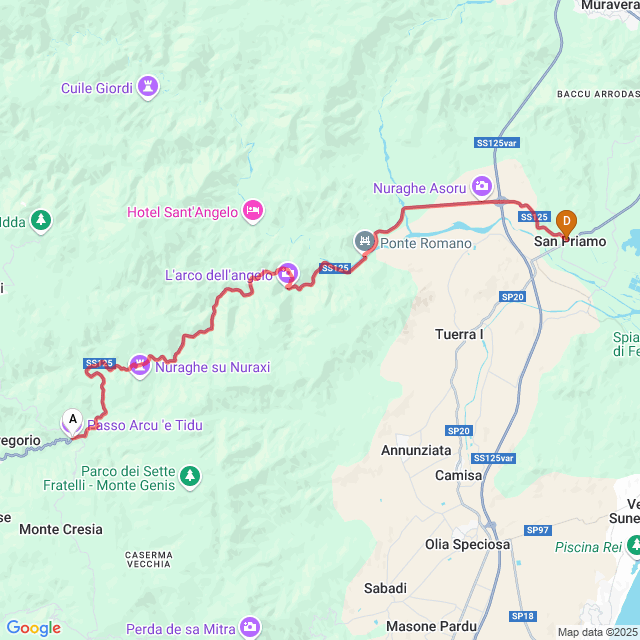Click the Parco dei Sette Fratelli tree icon
This screenshot has width=640, height=640.
coord(190,477)
